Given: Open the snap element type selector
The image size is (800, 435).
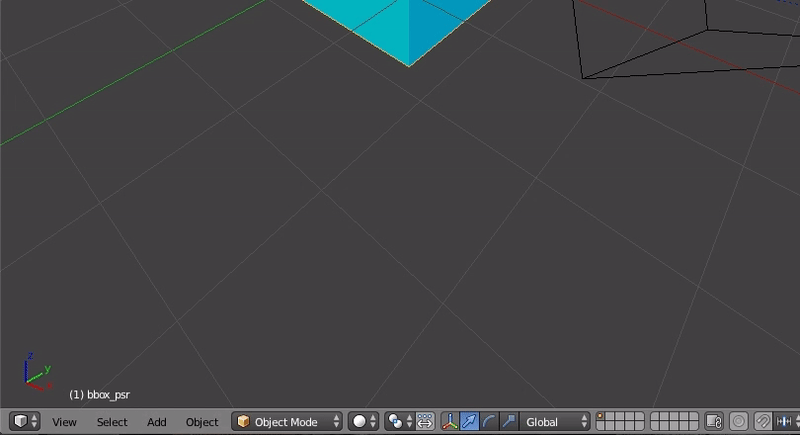Looking at the screenshot, I should point(787,422).
